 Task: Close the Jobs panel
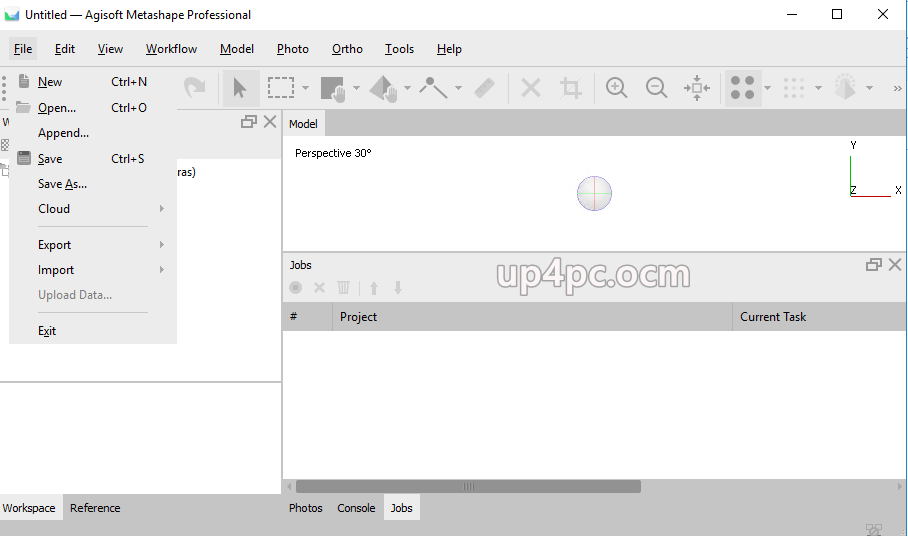coord(895,265)
